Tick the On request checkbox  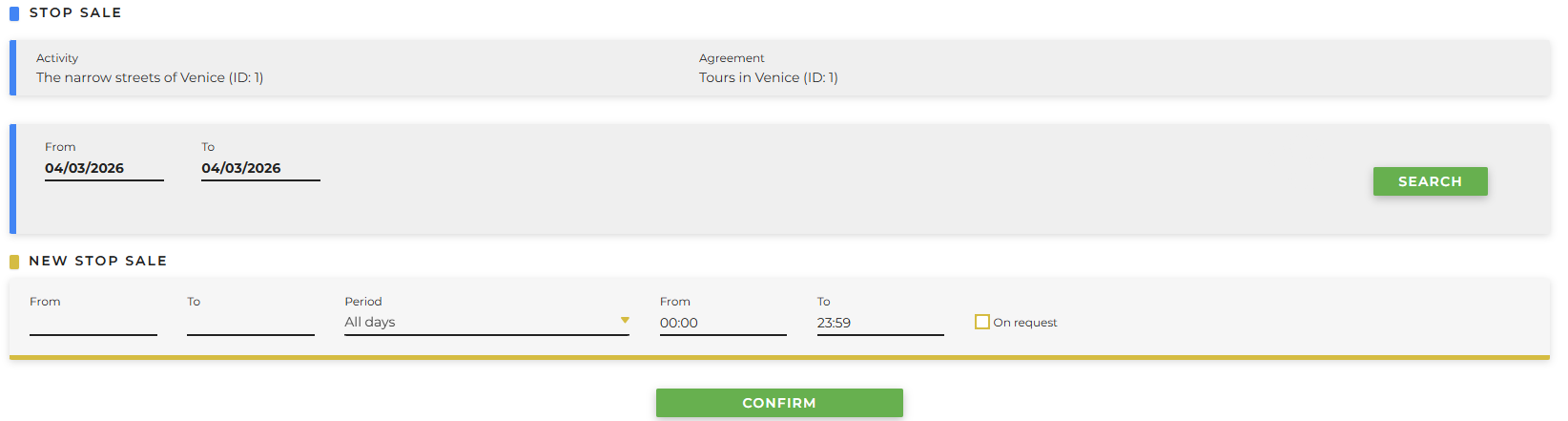(981, 322)
